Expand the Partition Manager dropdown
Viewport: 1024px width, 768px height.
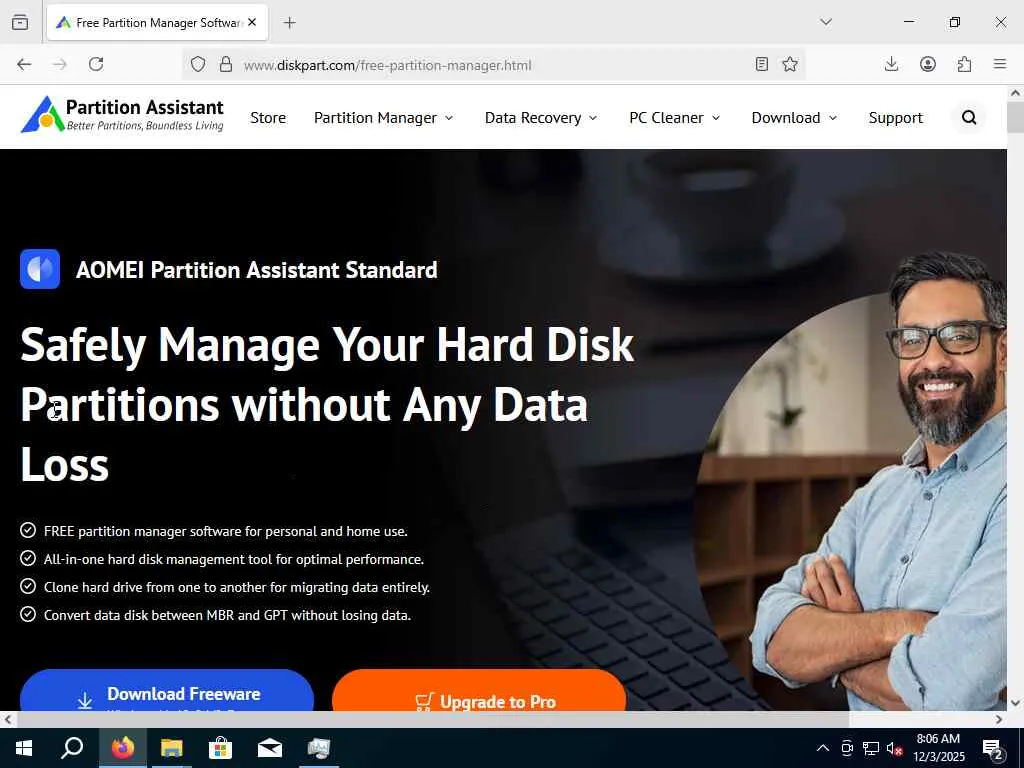[x=383, y=118]
